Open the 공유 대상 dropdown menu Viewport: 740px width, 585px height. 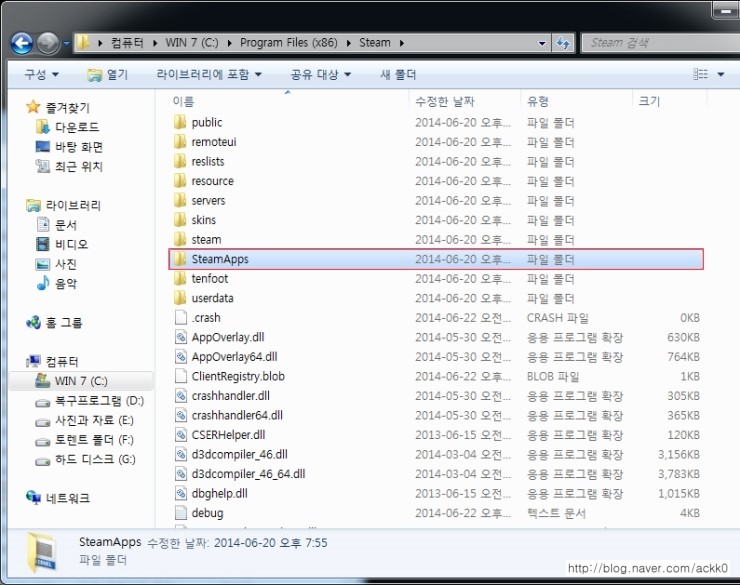pos(321,75)
